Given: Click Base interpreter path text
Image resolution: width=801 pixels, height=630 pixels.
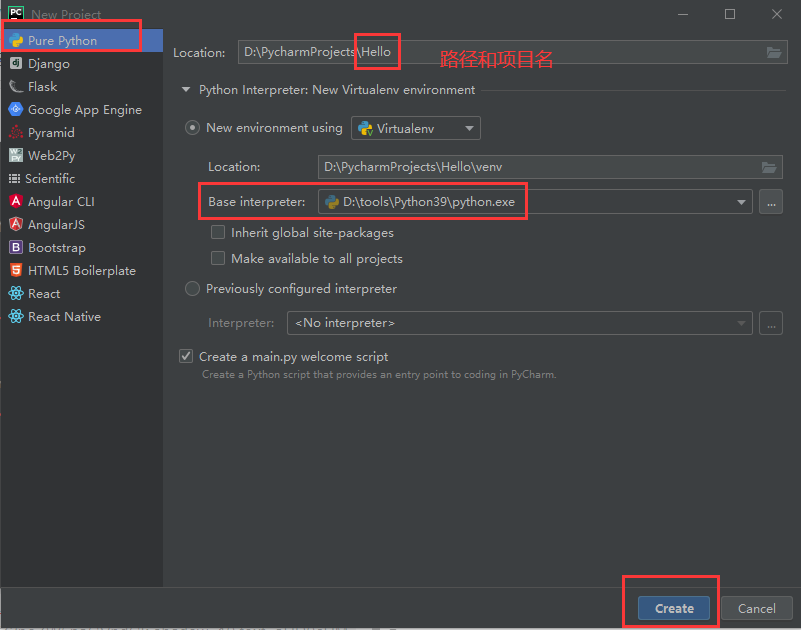Looking at the screenshot, I should 429,202.
